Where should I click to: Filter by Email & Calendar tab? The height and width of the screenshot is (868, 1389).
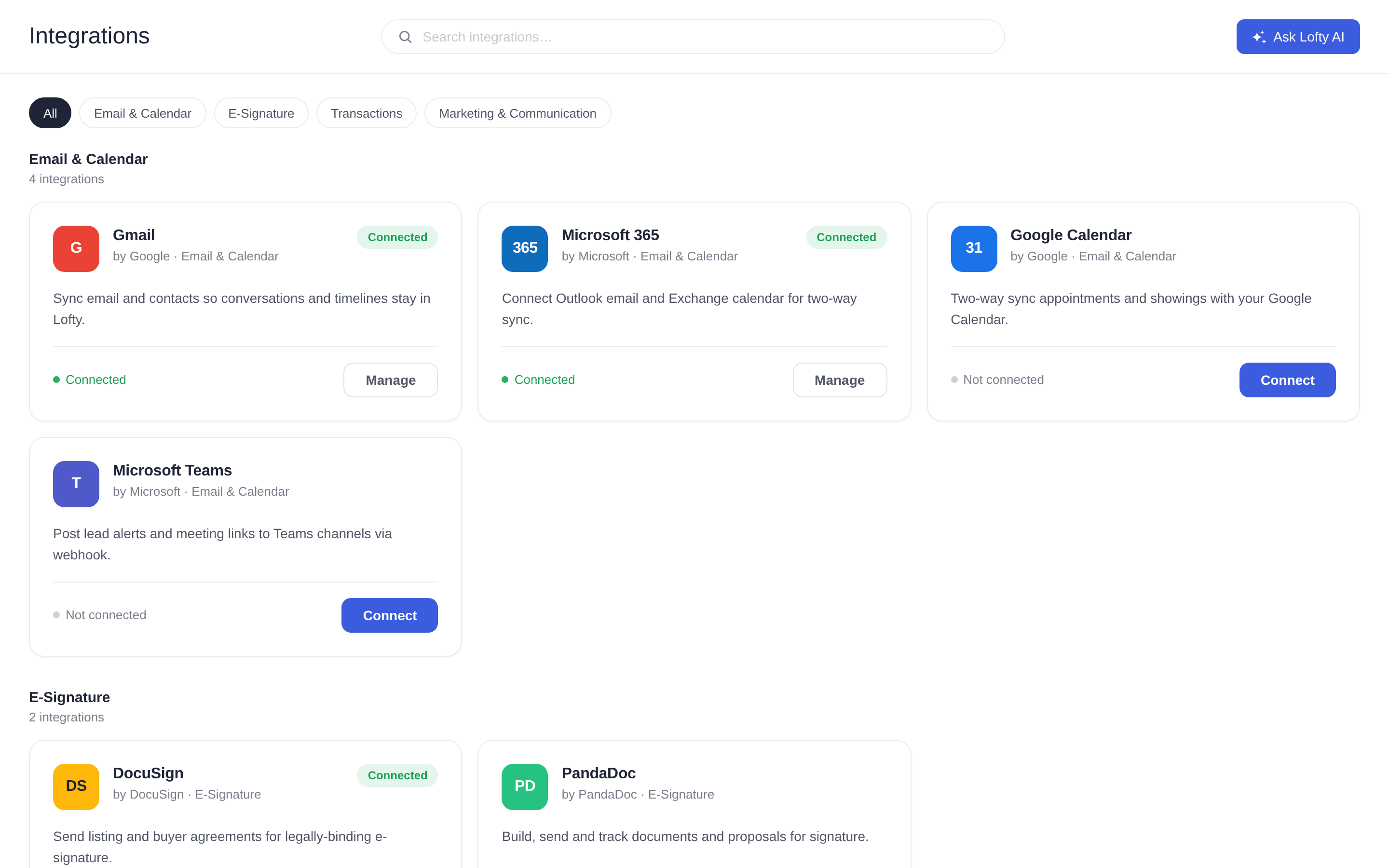click(x=142, y=113)
